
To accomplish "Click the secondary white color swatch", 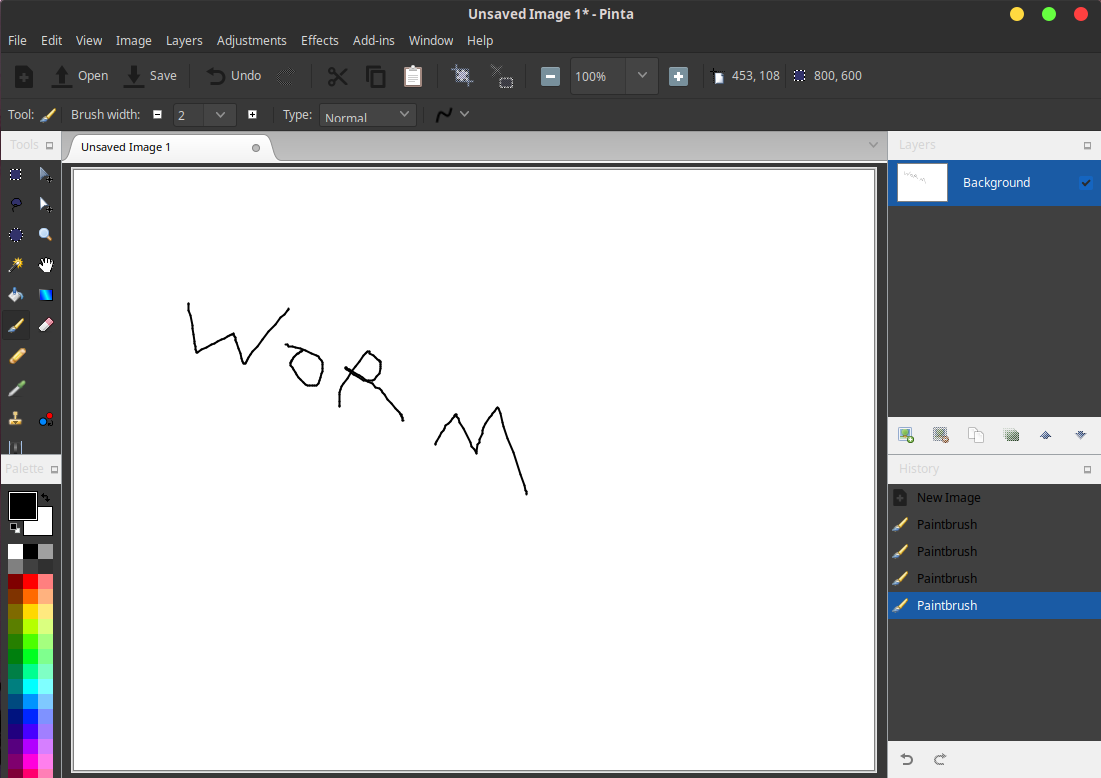I will click(44, 525).
